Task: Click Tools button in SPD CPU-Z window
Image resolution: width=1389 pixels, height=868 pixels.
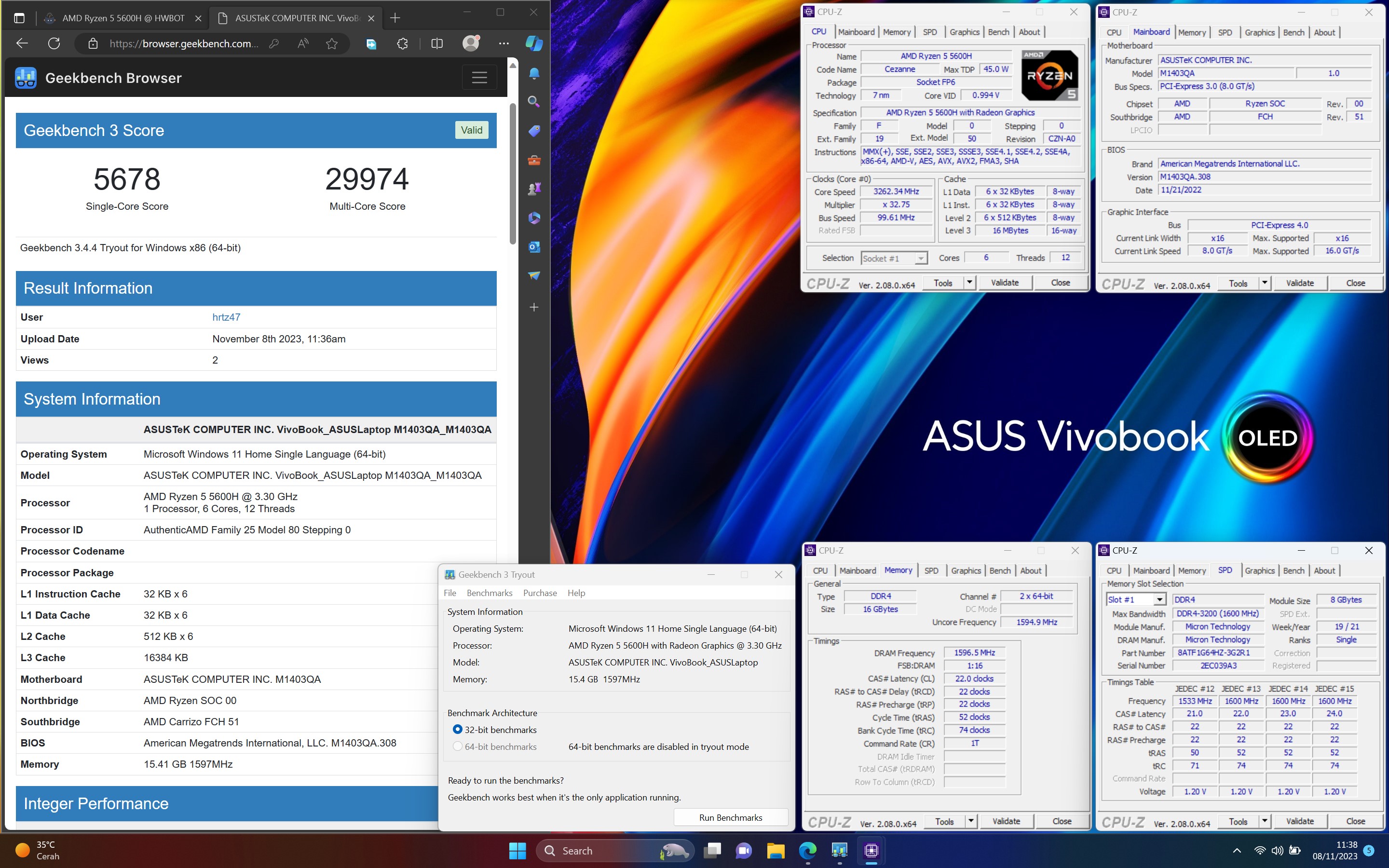Action: (x=1238, y=822)
